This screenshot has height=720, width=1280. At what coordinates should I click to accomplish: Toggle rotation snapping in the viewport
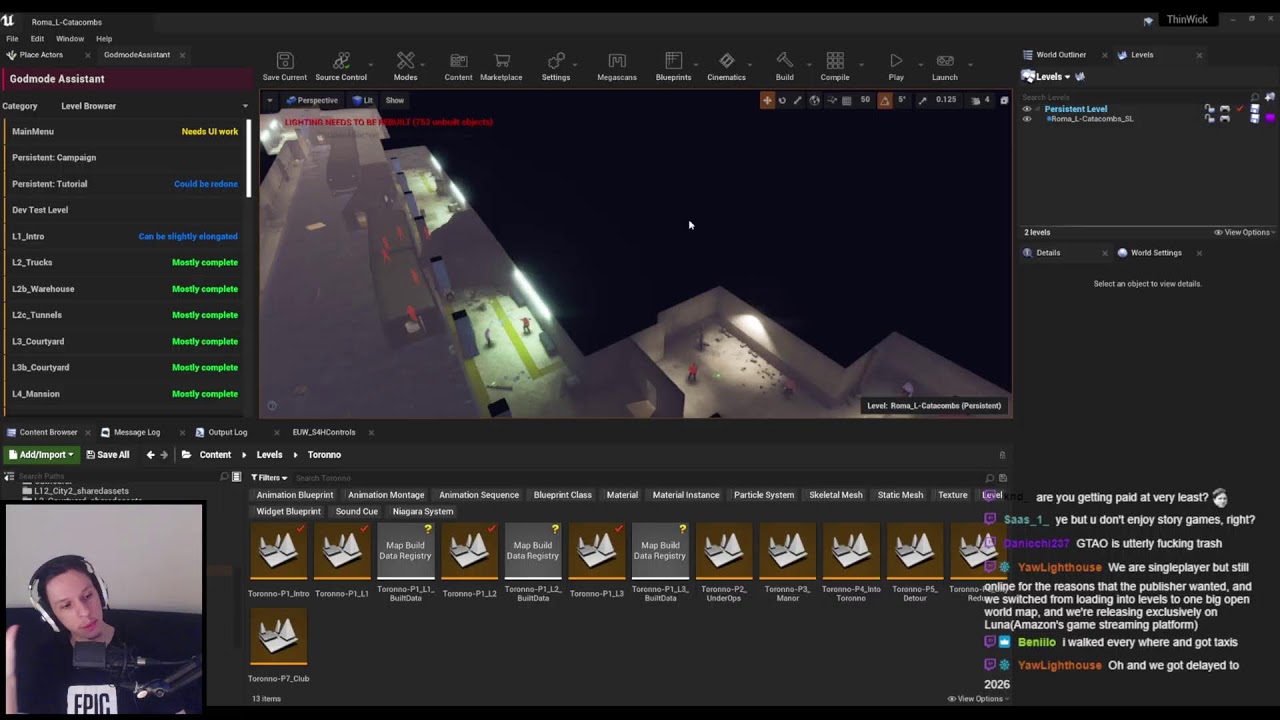pos(884,100)
